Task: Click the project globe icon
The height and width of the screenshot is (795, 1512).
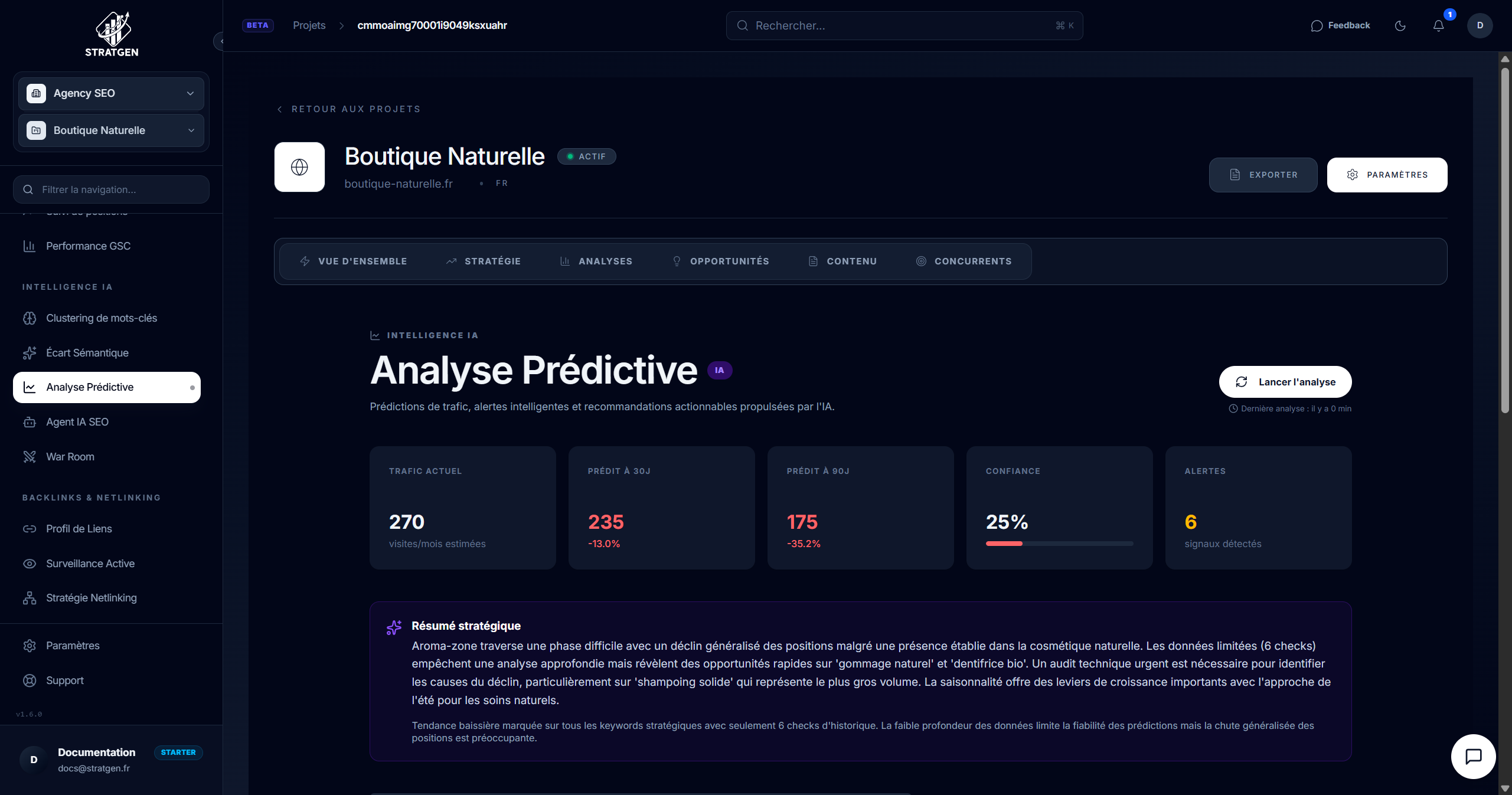Action: click(299, 167)
